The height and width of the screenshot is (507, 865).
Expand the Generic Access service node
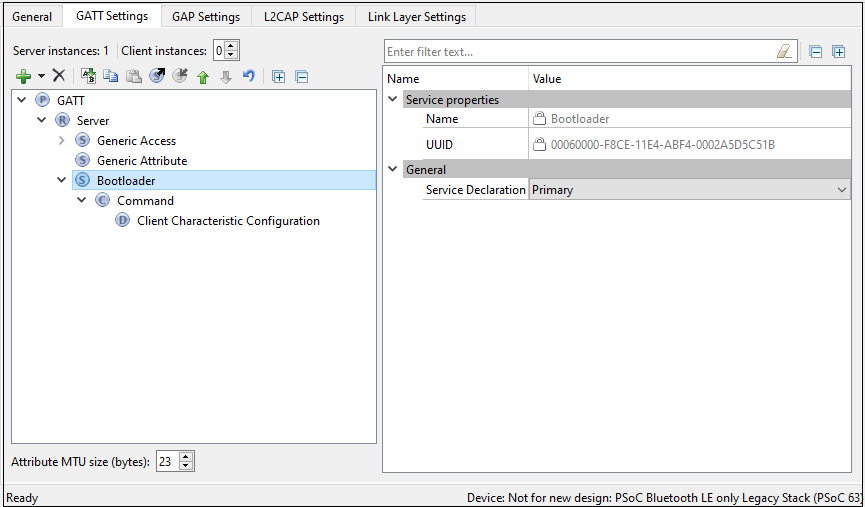[x=62, y=141]
